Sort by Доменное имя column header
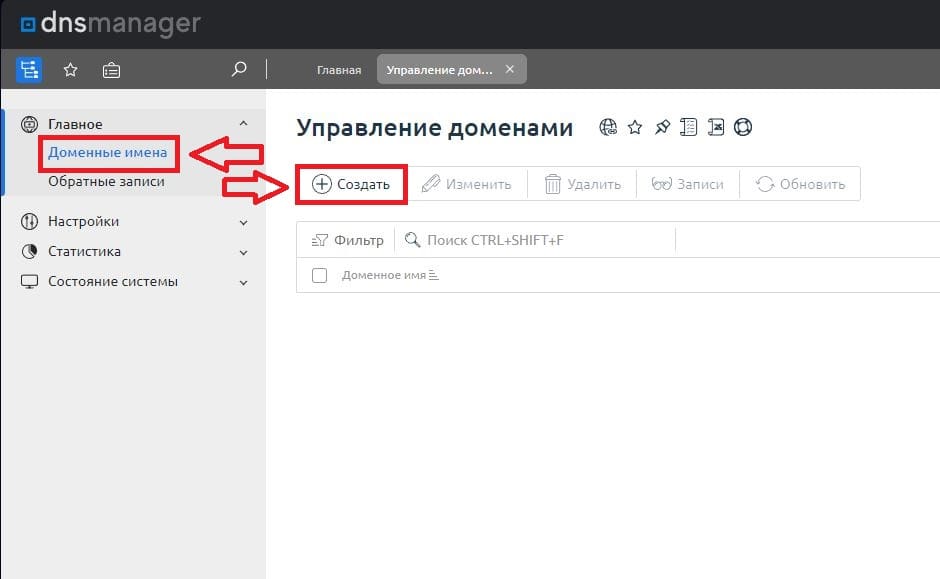 [390, 275]
